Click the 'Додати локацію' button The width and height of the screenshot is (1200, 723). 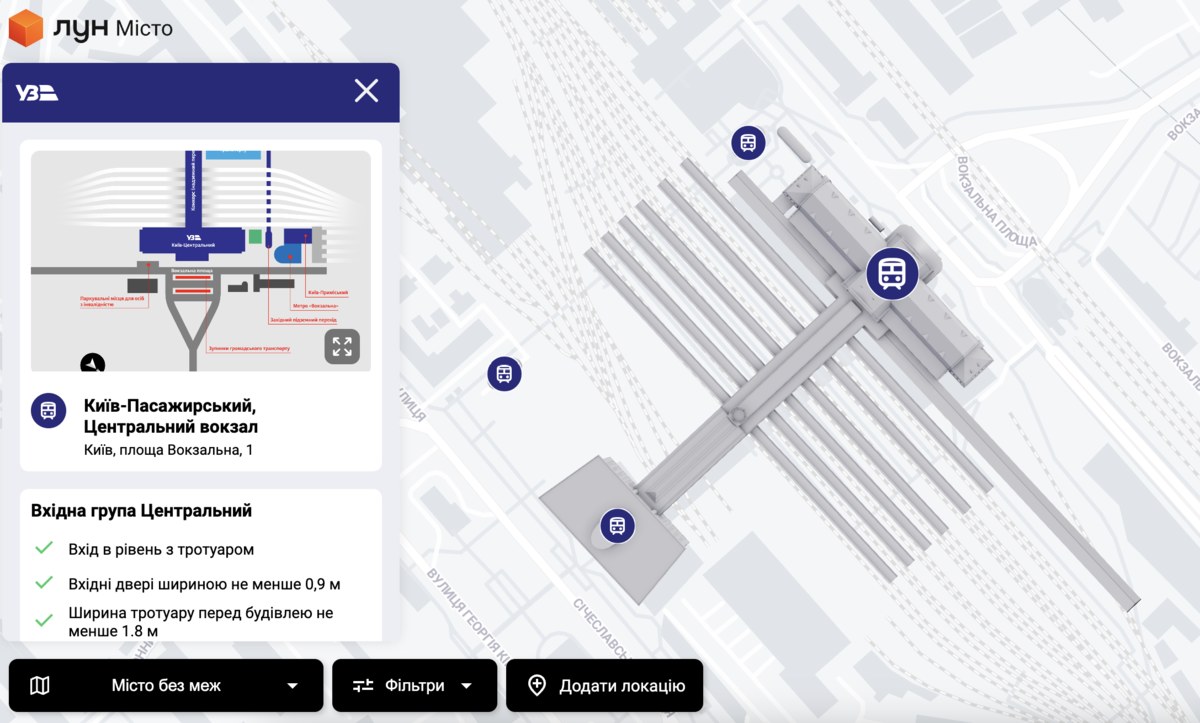point(604,686)
